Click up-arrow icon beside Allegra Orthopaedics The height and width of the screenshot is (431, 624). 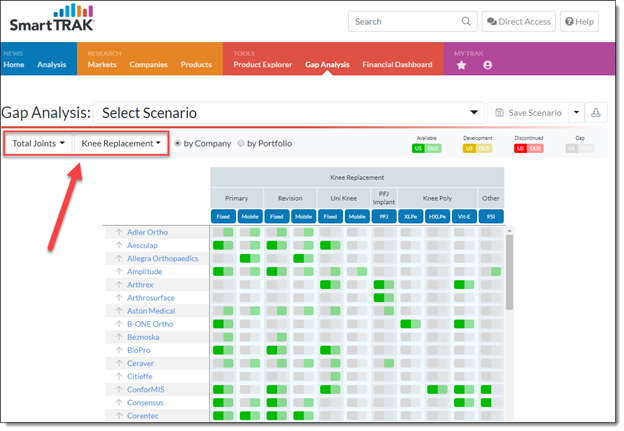pos(119,258)
